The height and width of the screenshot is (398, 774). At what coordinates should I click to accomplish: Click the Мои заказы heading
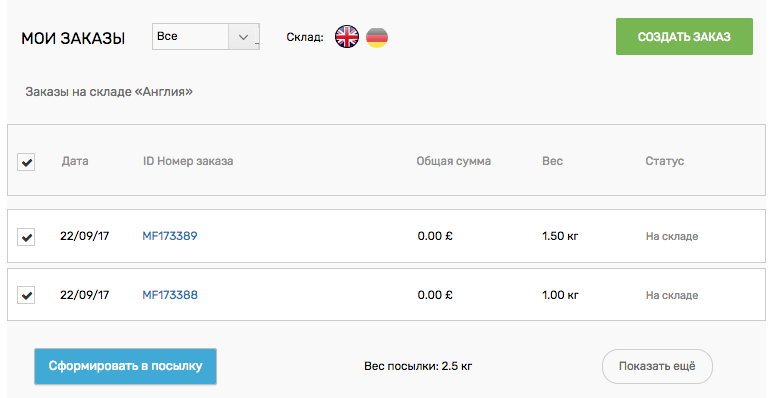point(73,39)
